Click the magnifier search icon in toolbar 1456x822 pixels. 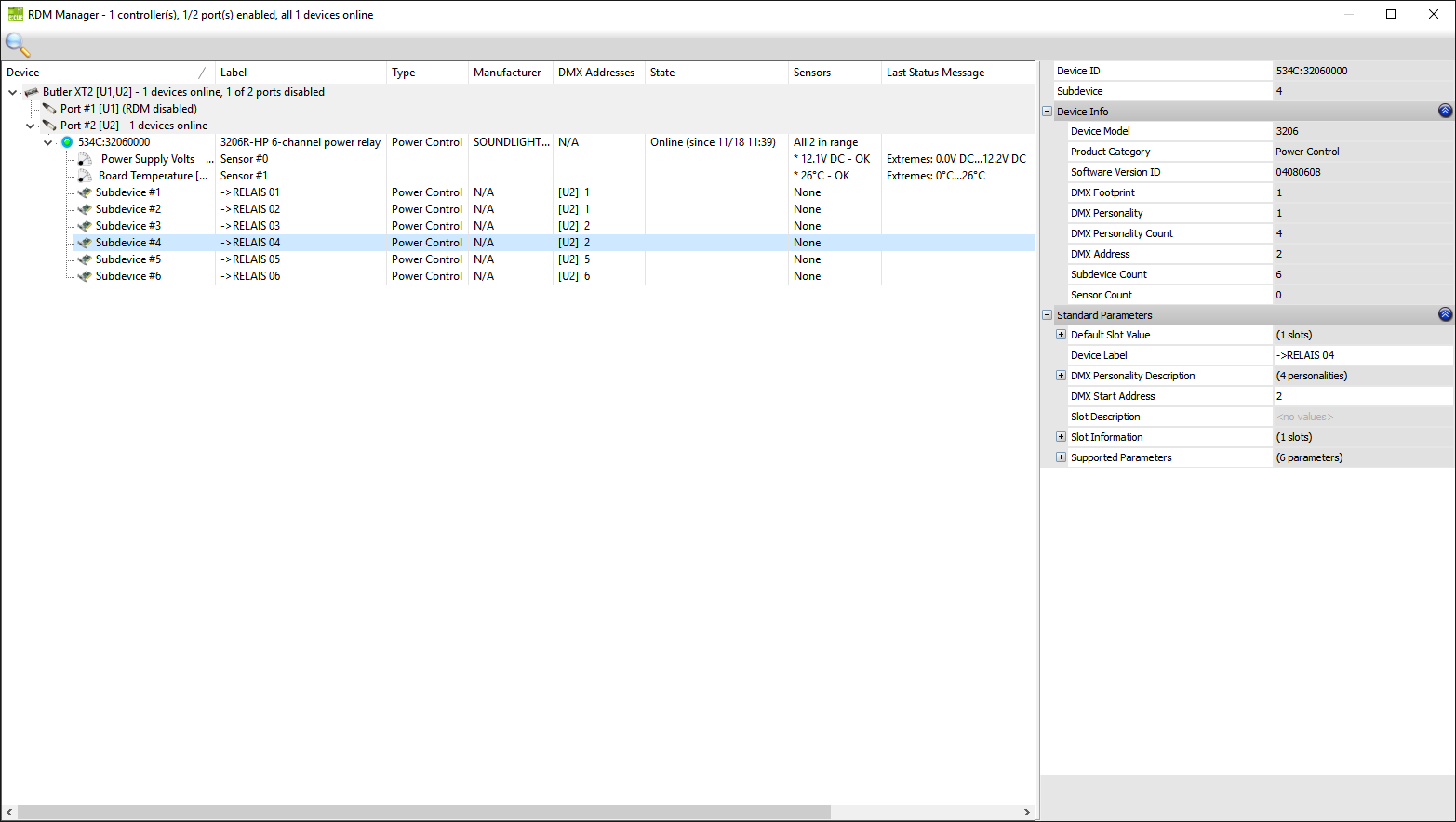[18, 45]
